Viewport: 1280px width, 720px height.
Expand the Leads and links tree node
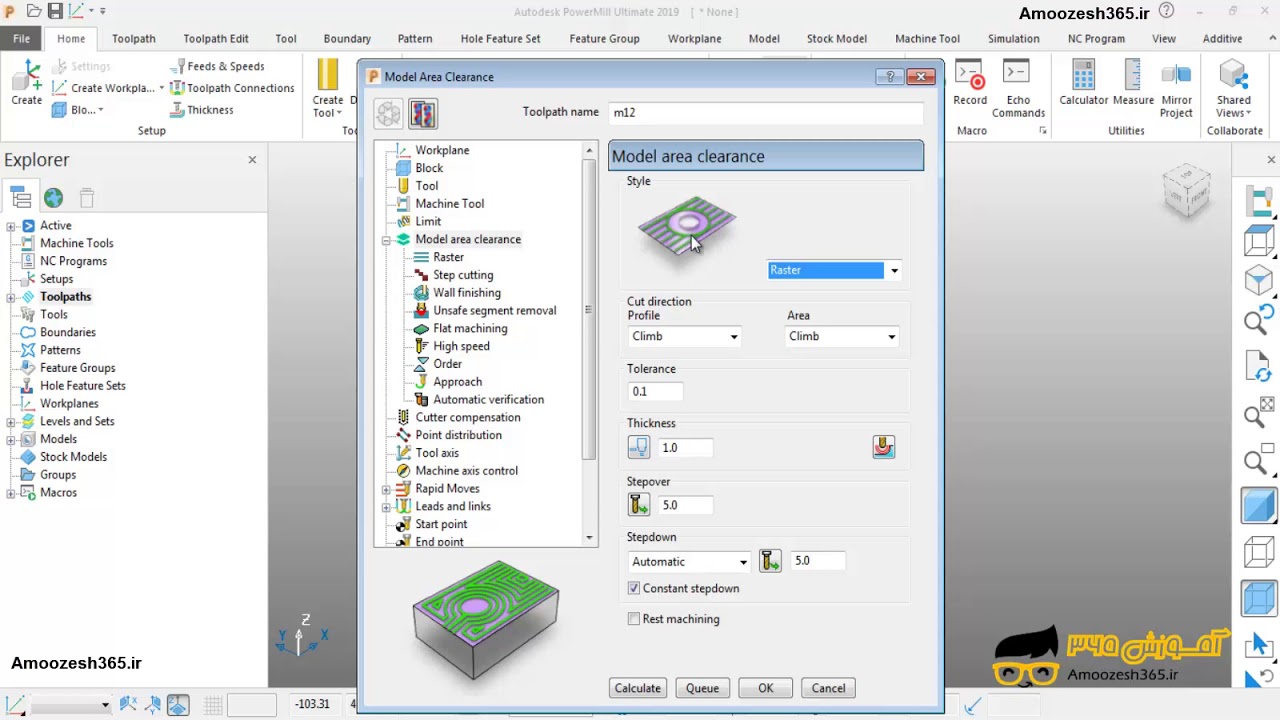click(x=386, y=507)
